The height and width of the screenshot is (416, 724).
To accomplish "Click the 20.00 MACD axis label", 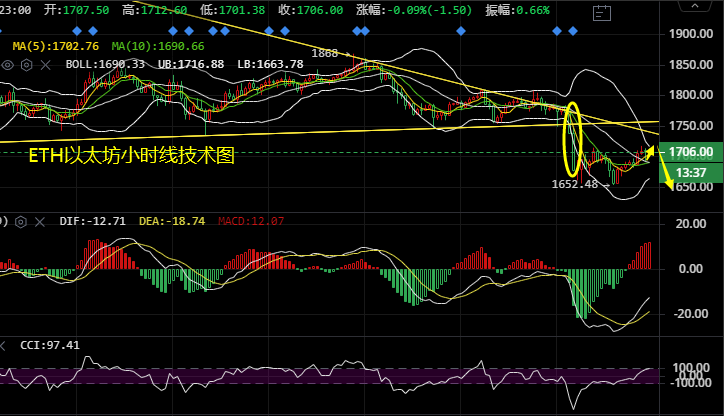I will pos(691,224).
